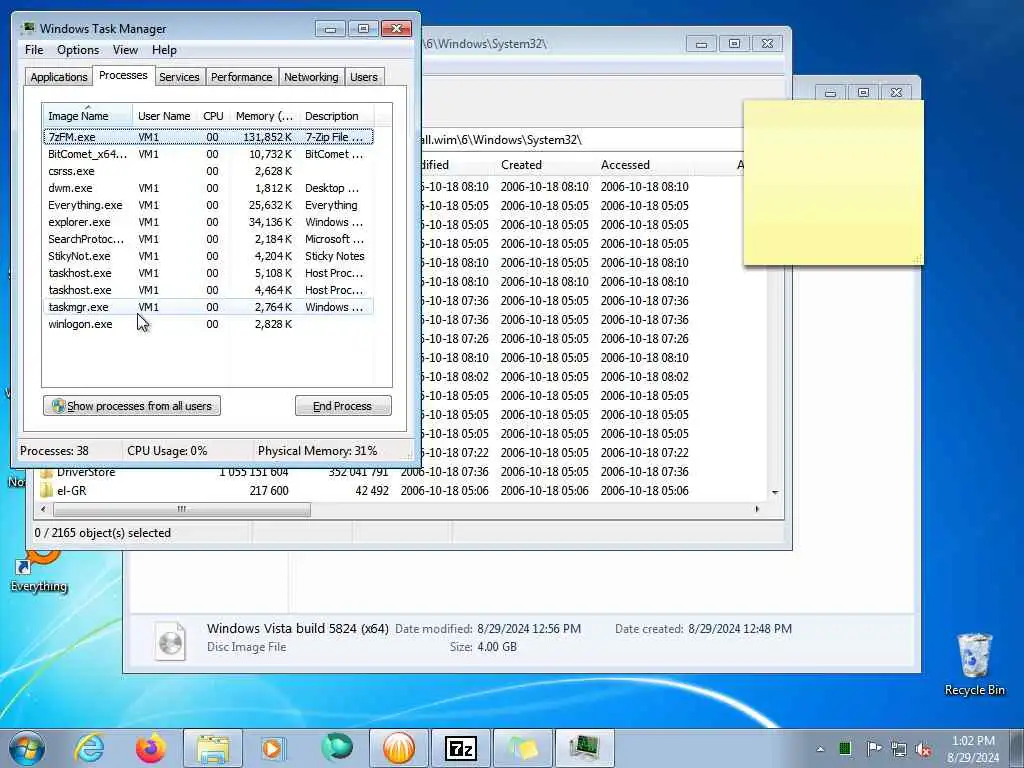1024x768 pixels.
Task: Click 7-Zip scrollbar left arrow
Action: point(43,509)
